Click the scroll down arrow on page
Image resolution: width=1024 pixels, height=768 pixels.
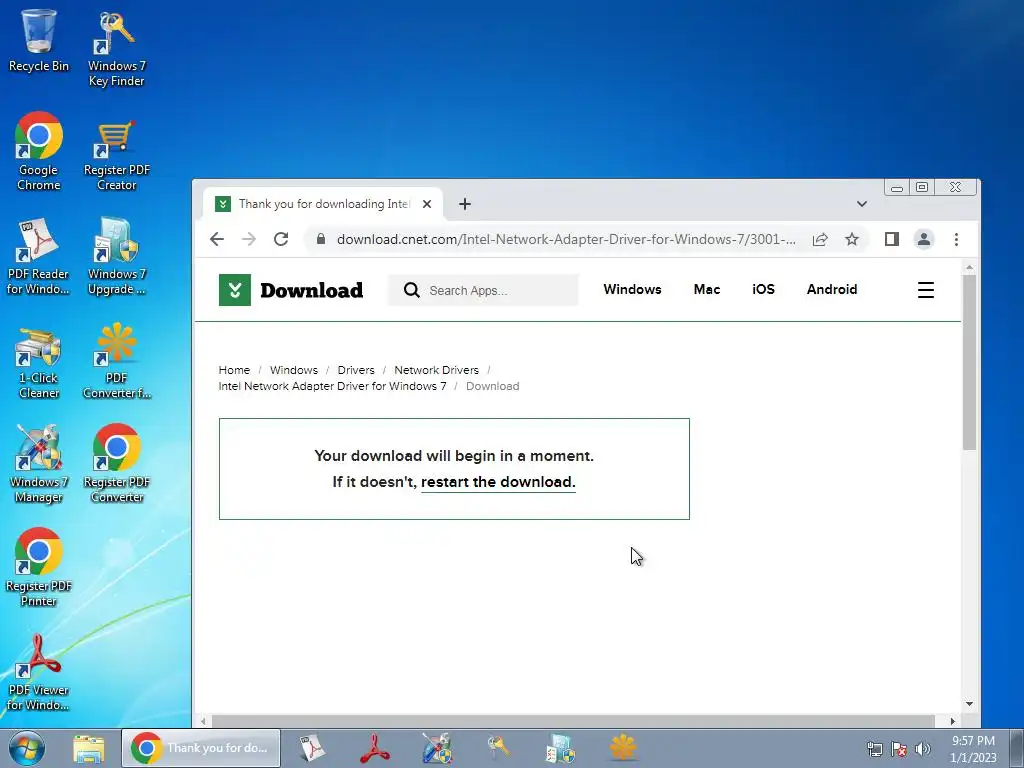coord(969,704)
